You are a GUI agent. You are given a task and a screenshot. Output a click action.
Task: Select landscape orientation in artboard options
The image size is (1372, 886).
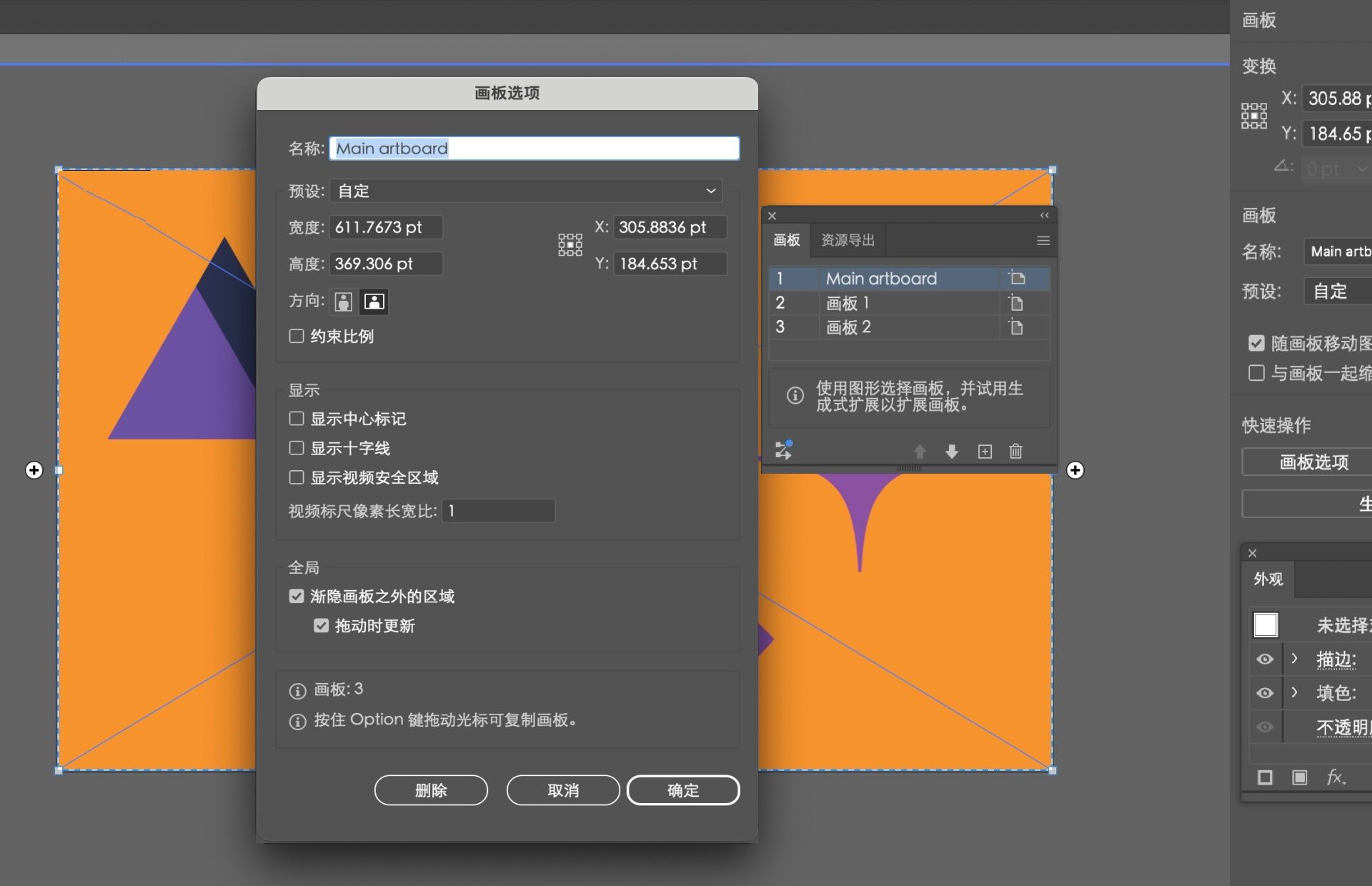point(374,301)
